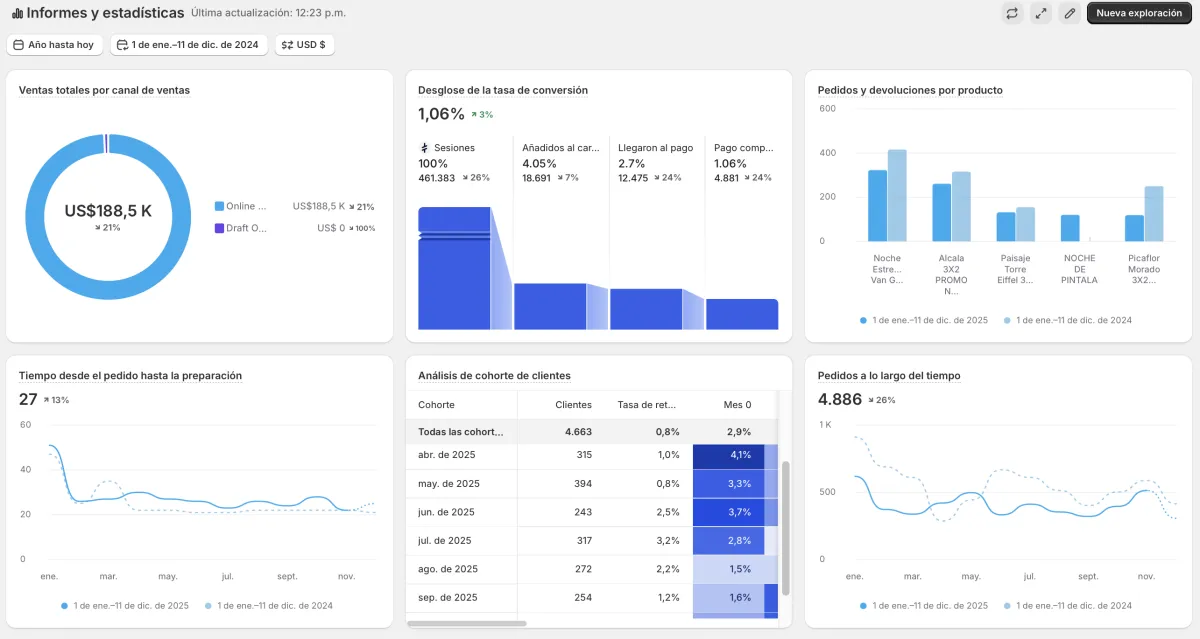Click the 4.886 total orders value
This screenshot has height=639, width=1200.
coord(840,399)
